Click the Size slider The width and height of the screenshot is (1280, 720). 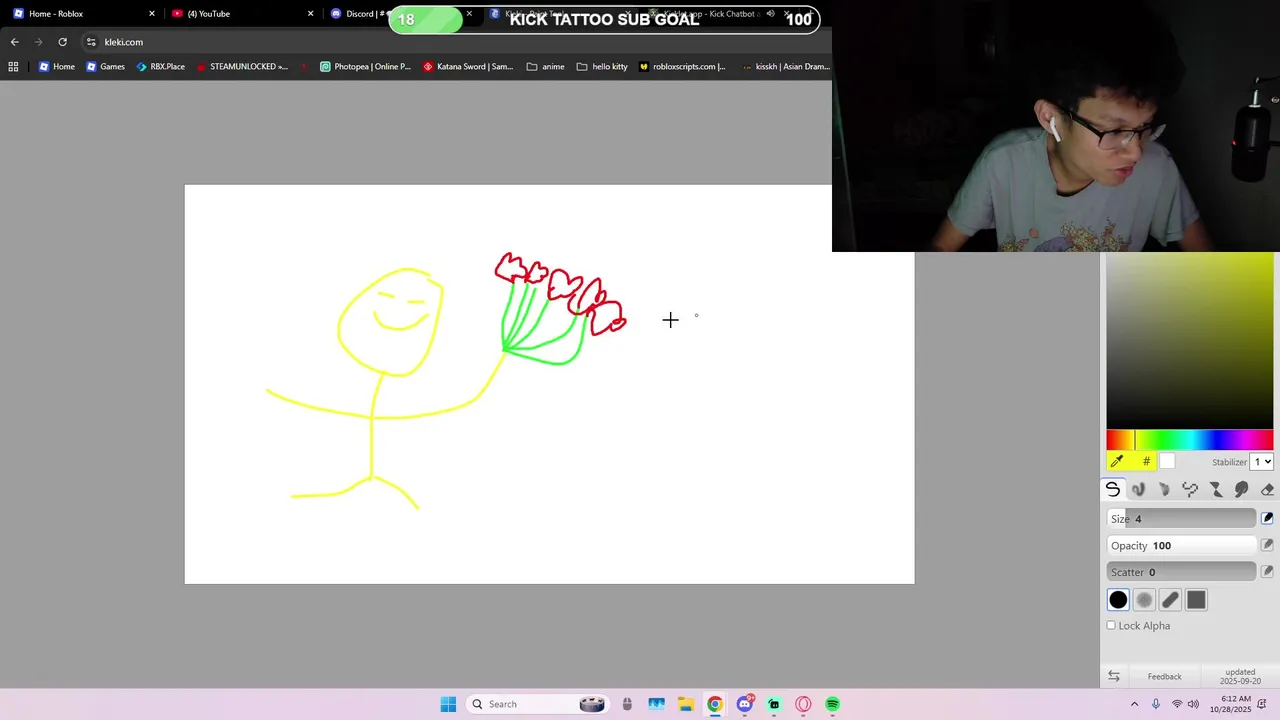[x=1181, y=518]
